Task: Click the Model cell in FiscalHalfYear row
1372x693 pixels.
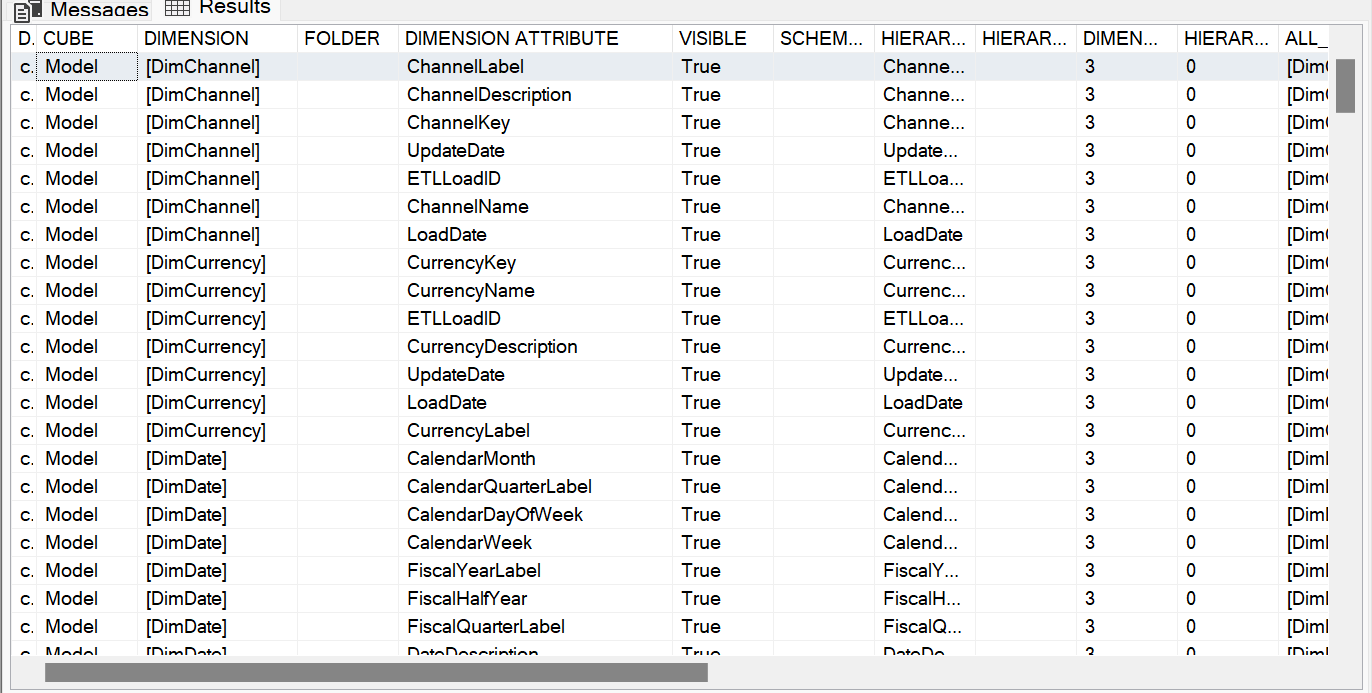Action: [x=88, y=599]
